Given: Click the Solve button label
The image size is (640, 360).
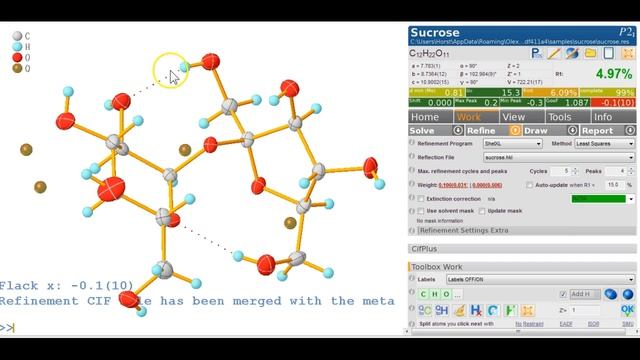Looking at the screenshot, I should [x=422, y=131].
